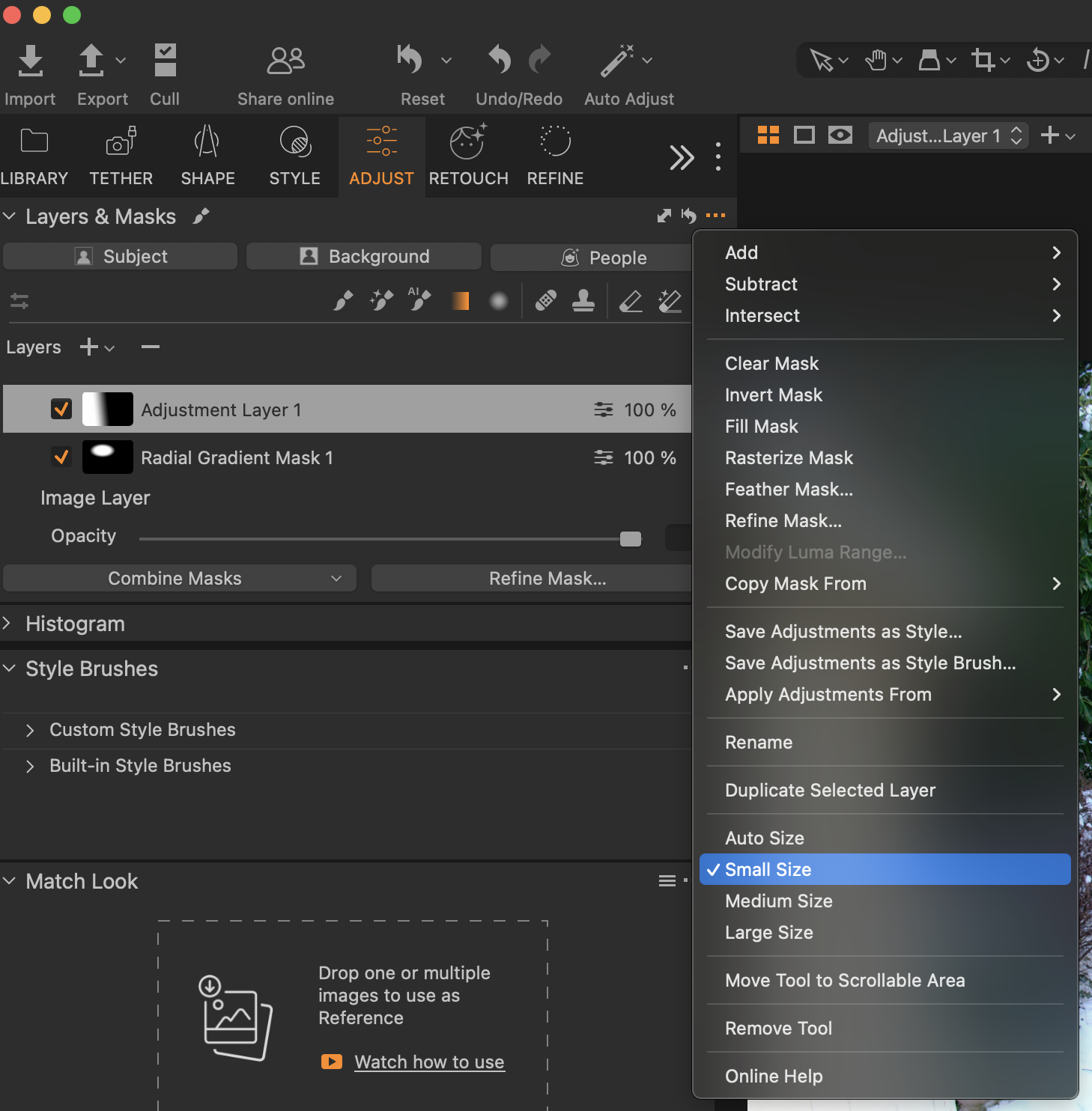The image size is (1092, 1111).
Task: Open the layer filter settings icon
Action: click(19, 301)
